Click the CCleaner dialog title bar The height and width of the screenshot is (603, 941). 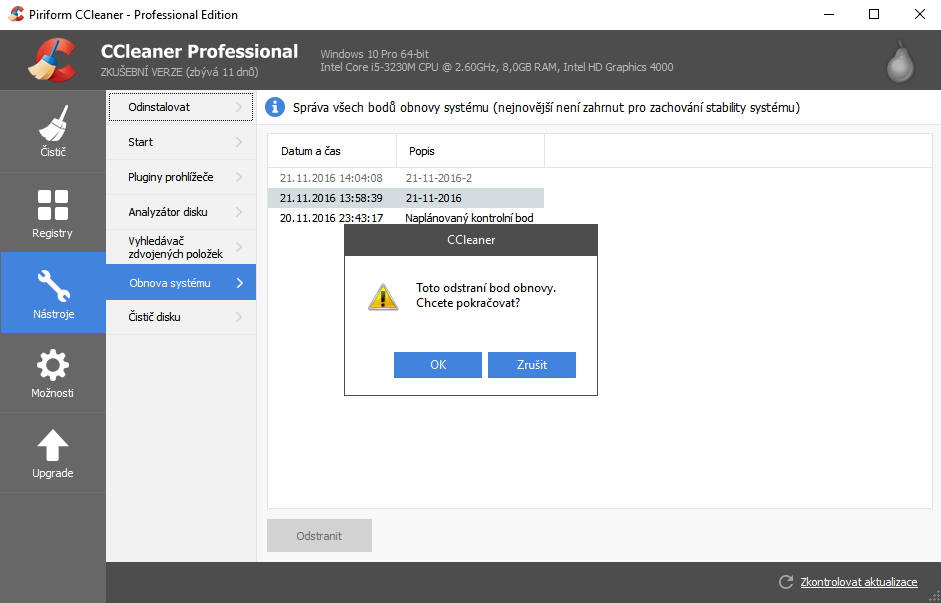coord(471,240)
